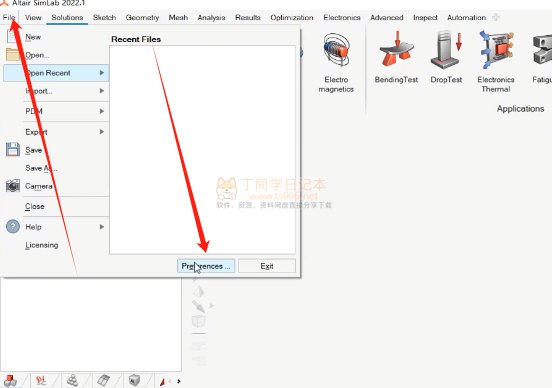Screen dimensions: 552x388
Task: Select the PDM menu entry
Action: pos(34,111)
